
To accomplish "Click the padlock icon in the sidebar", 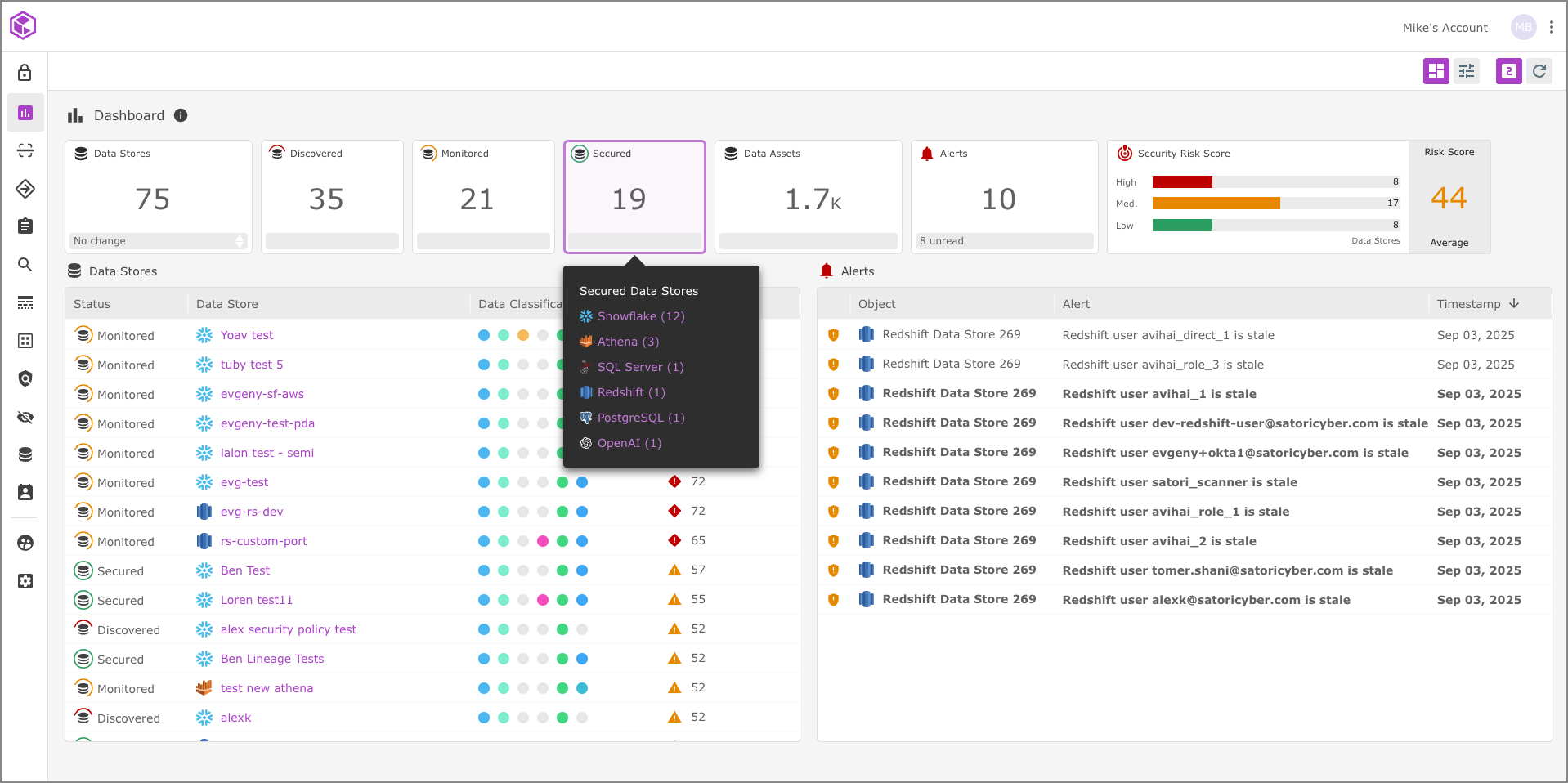I will (25, 73).
